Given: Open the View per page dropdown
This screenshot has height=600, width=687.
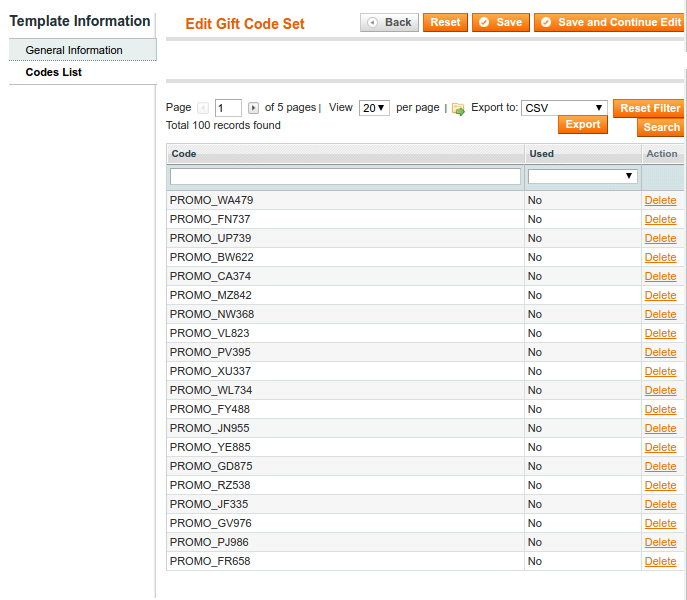Looking at the screenshot, I should click(374, 108).
